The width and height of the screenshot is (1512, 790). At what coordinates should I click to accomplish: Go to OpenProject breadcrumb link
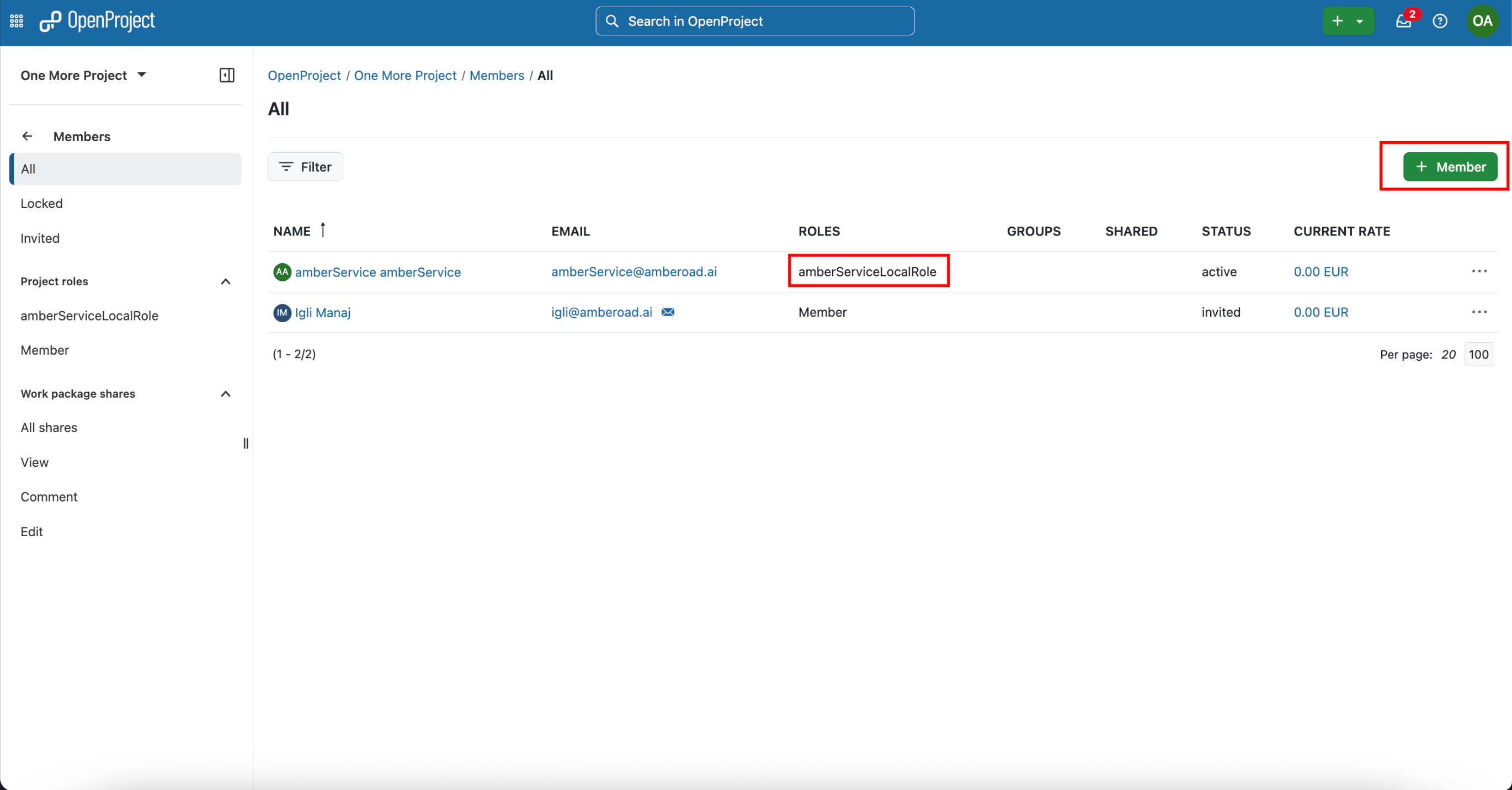(x=304, y=75)
